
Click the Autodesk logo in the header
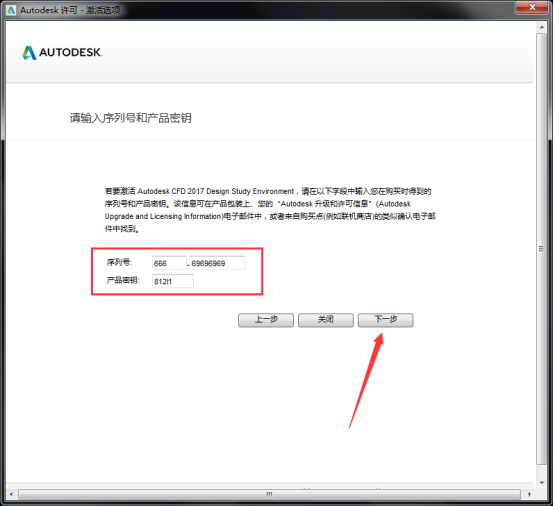63,53
